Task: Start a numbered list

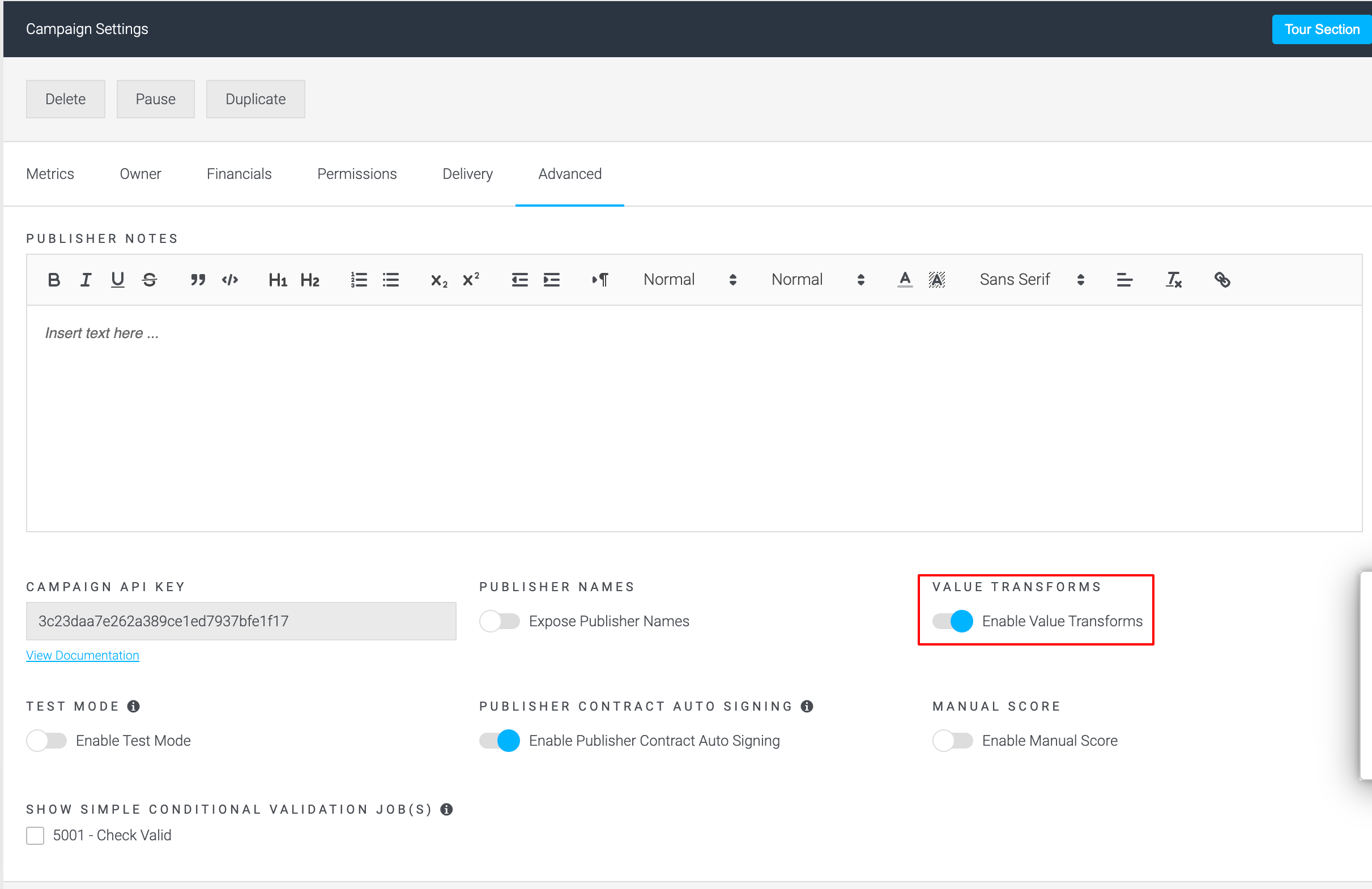Action: click(x=359, y=280)
